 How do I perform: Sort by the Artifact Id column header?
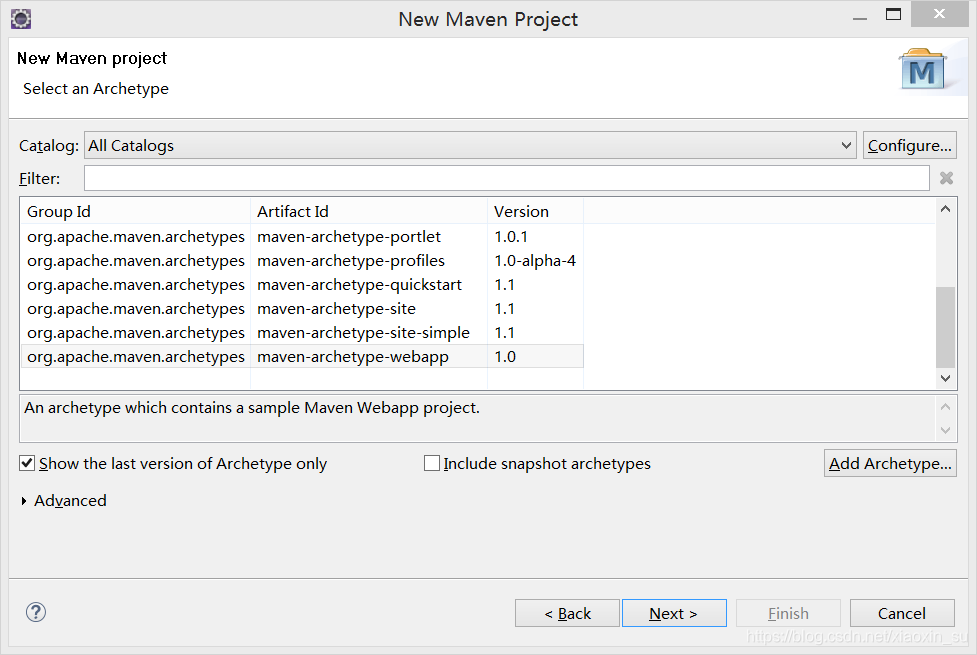369,211
